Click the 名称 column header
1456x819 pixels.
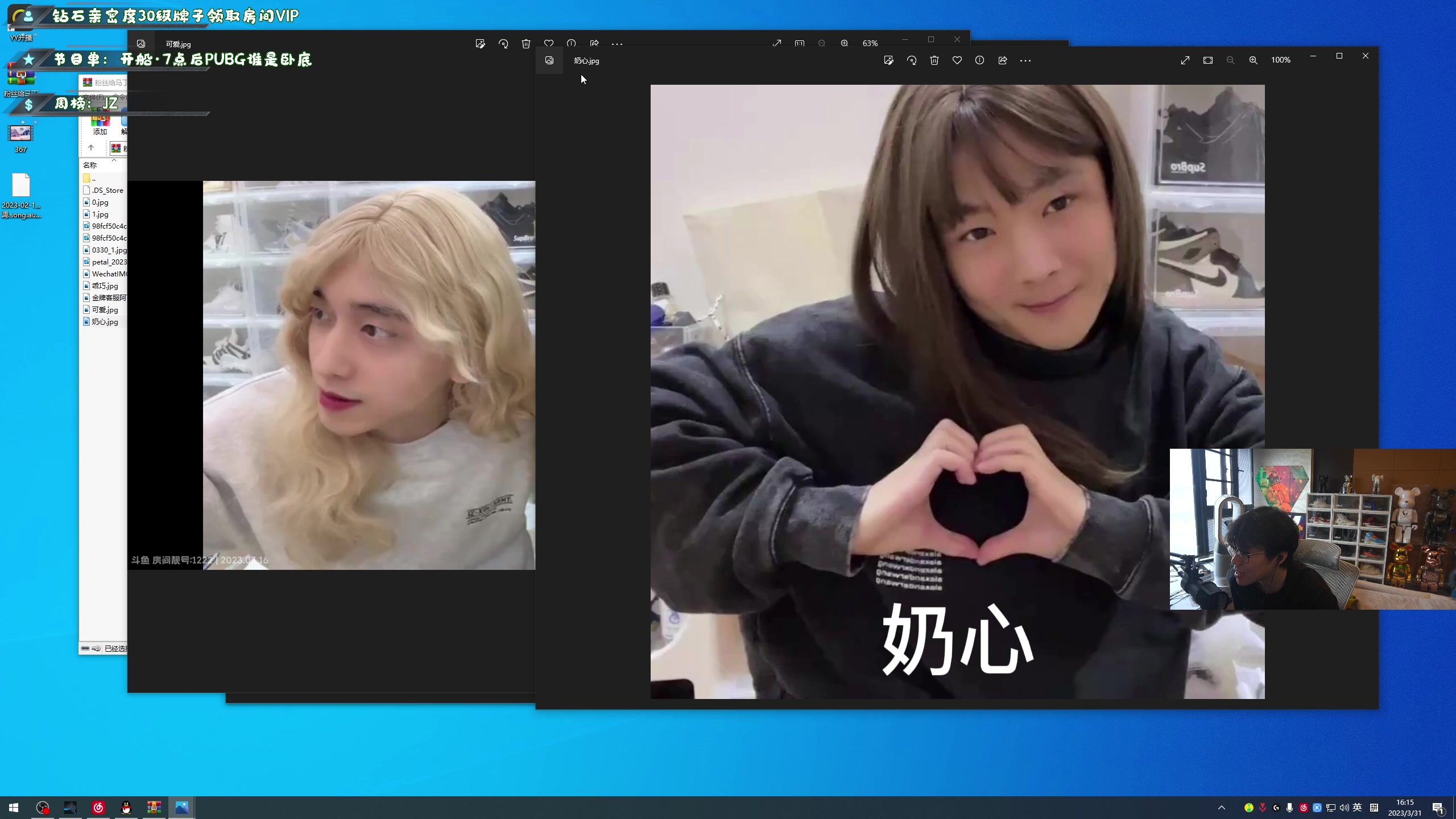[x=90, y=166]
